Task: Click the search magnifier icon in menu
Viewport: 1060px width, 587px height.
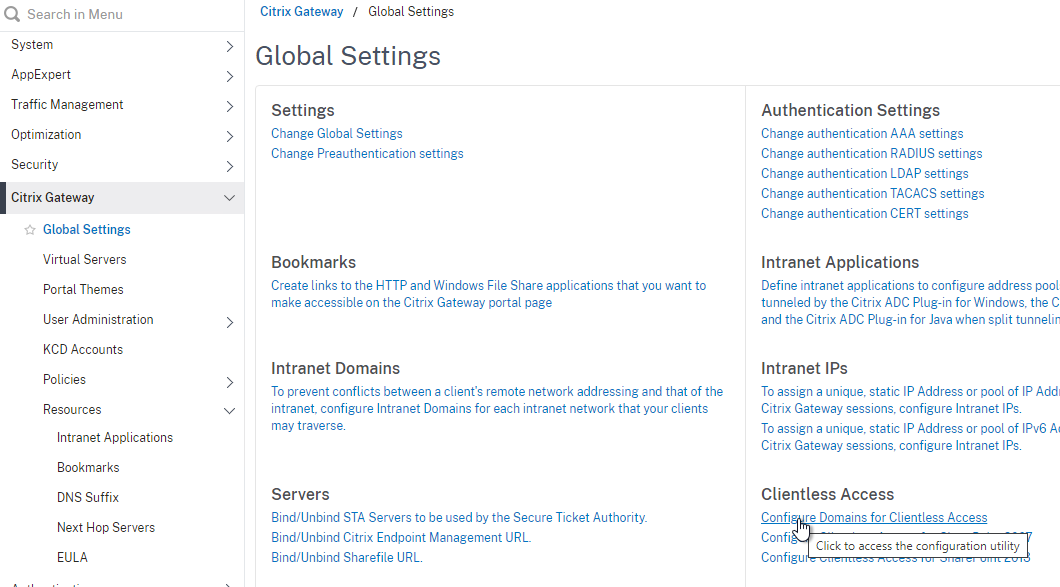Action: (12, 14)
